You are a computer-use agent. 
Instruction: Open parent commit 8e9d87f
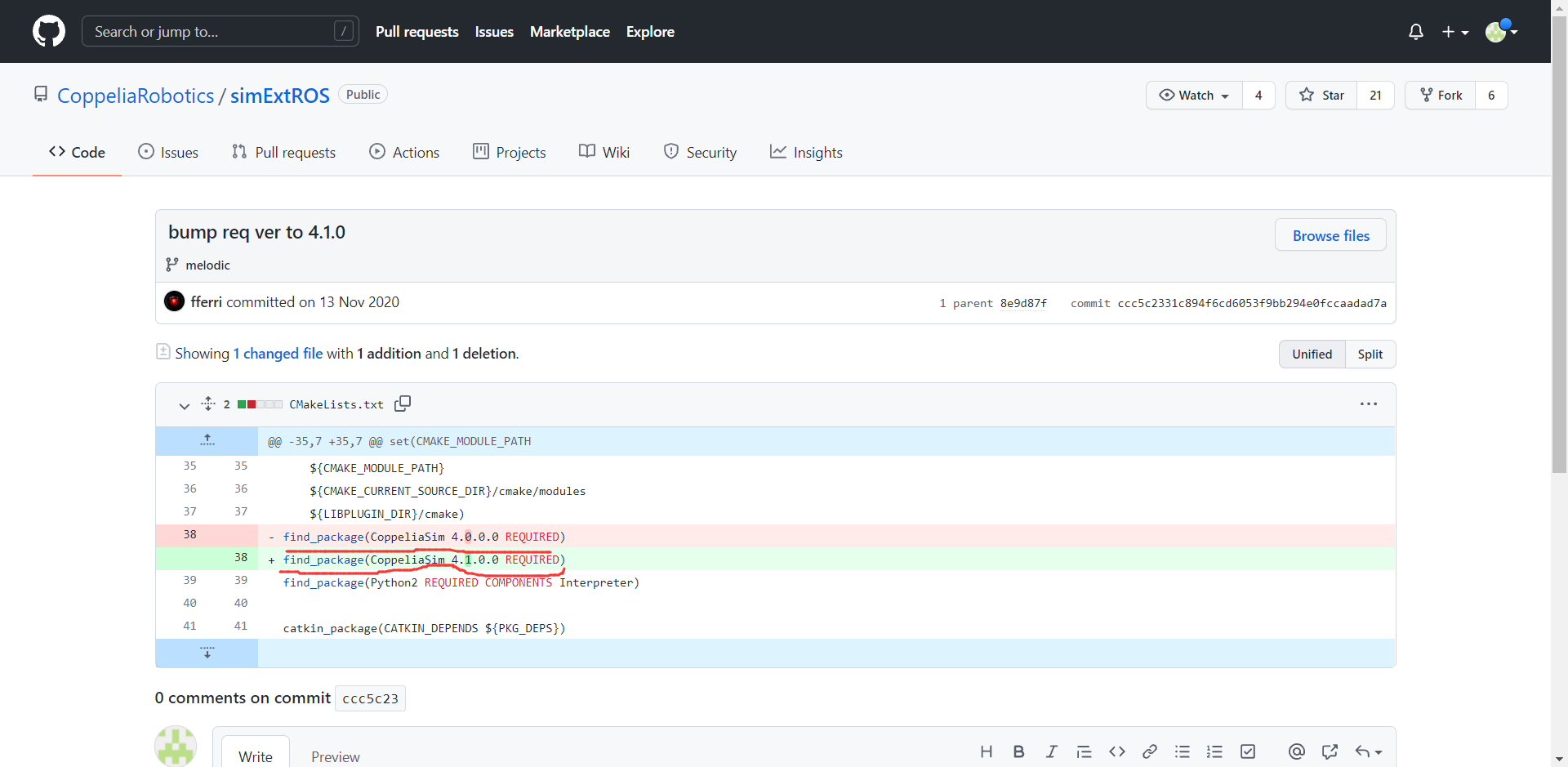(1023, 303)
